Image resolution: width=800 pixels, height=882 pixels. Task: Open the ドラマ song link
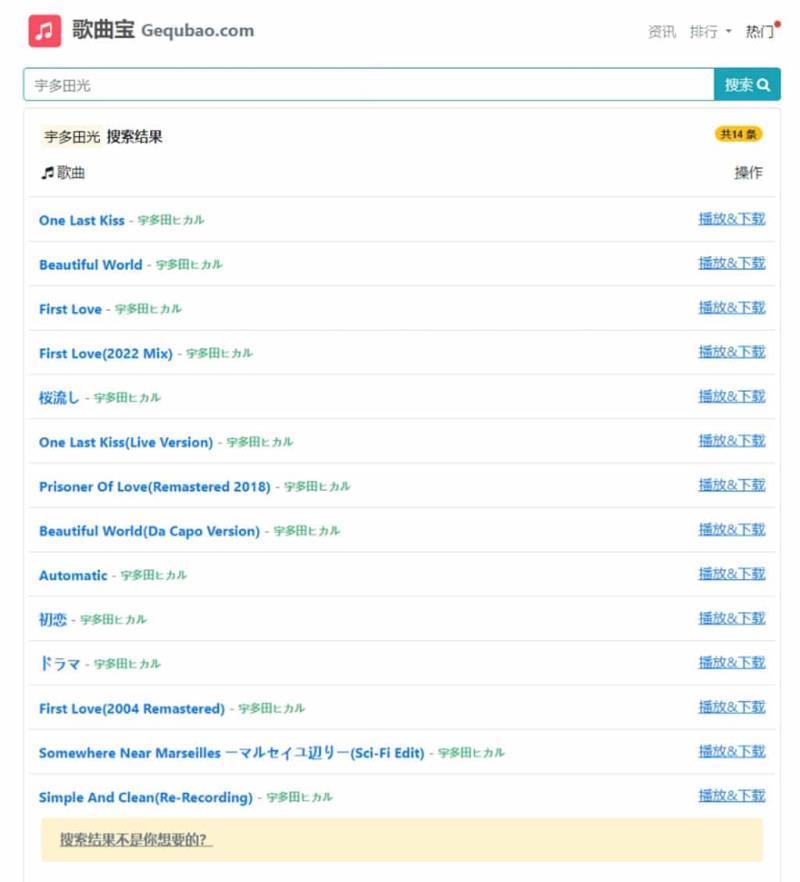[x=59, y=664]
